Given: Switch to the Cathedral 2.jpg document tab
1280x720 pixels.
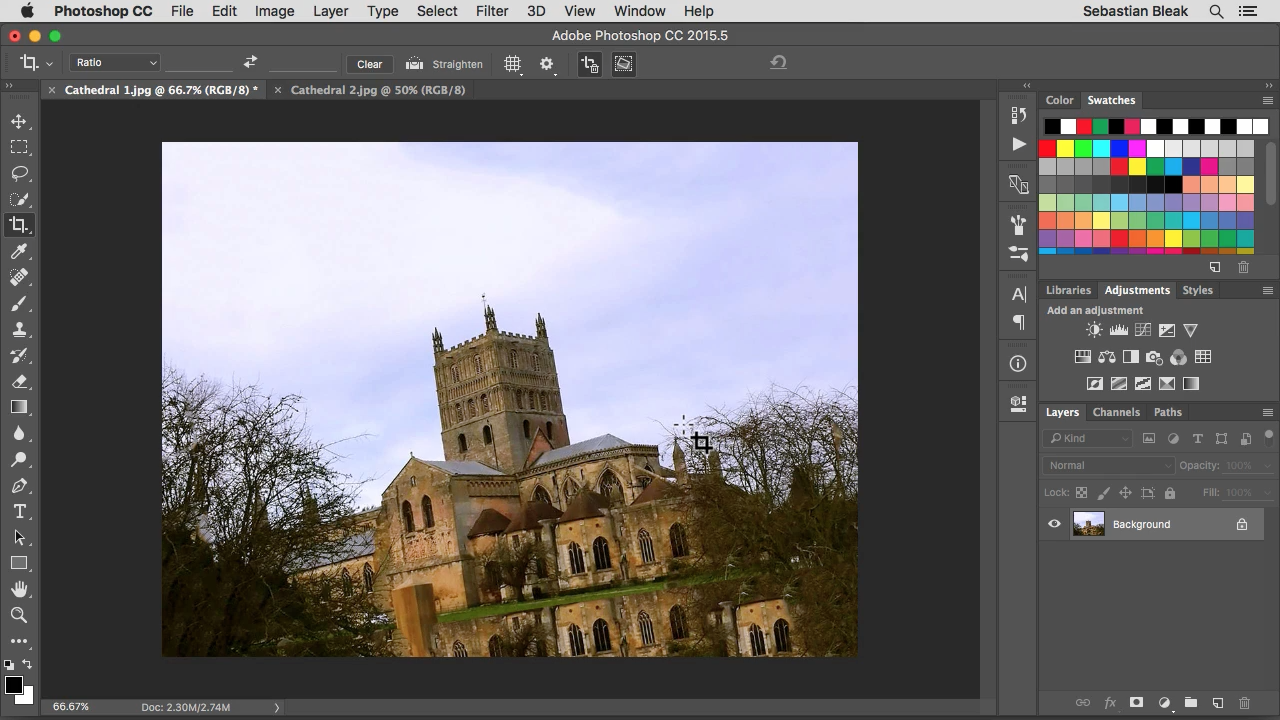Looking at the screenshot, I should pos(377,90).
